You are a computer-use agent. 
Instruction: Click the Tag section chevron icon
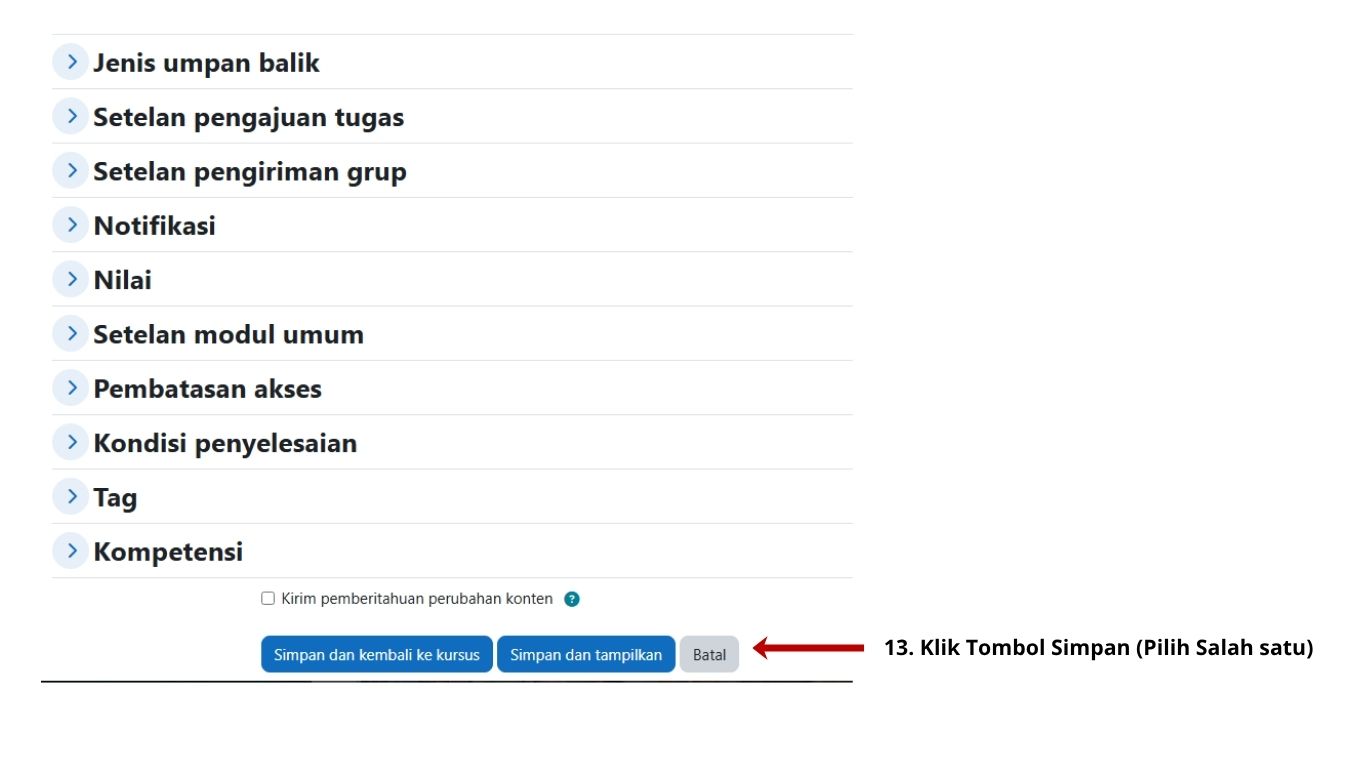click(x=70, y=496)
